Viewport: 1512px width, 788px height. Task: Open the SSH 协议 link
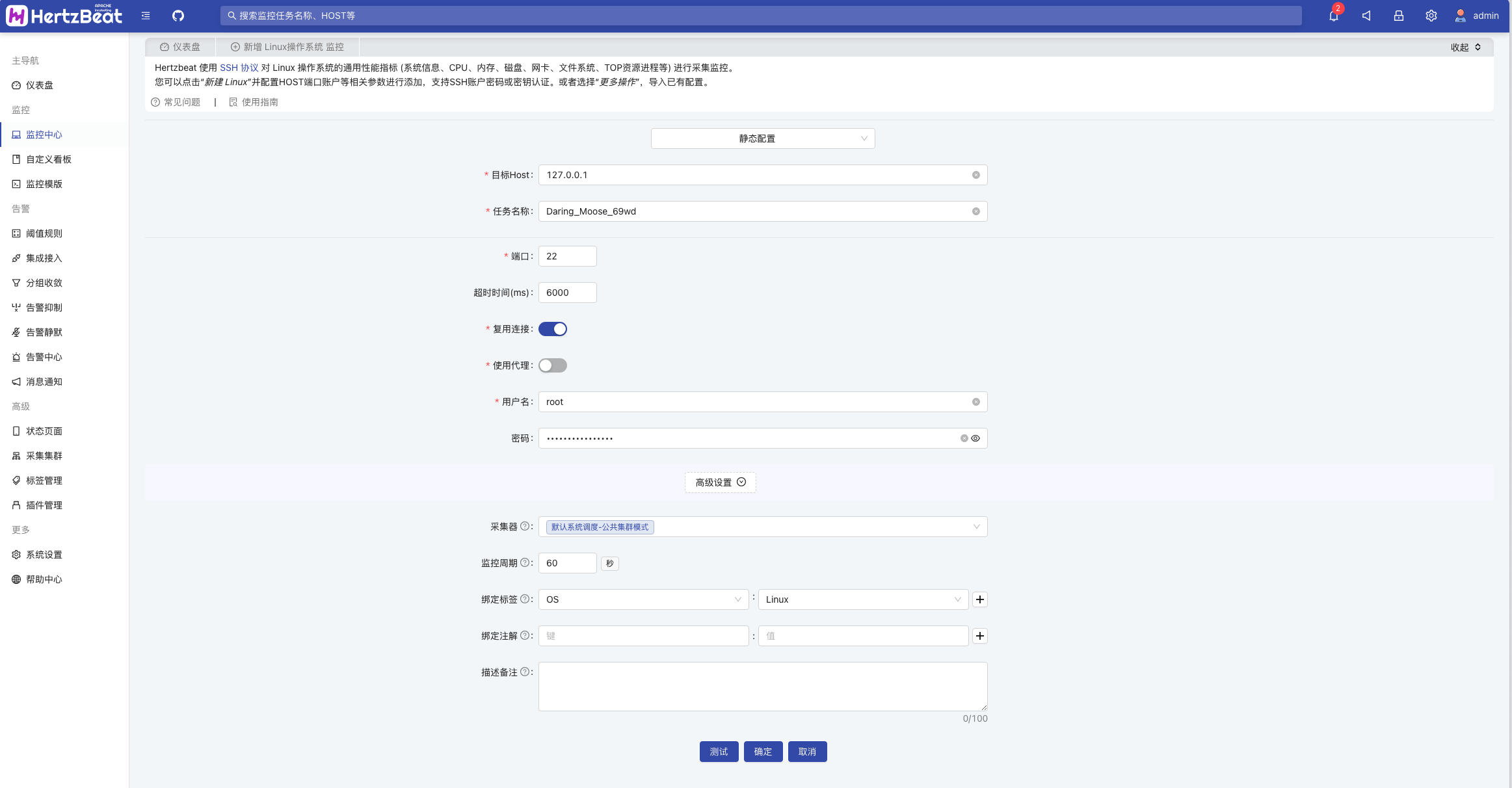239,68
